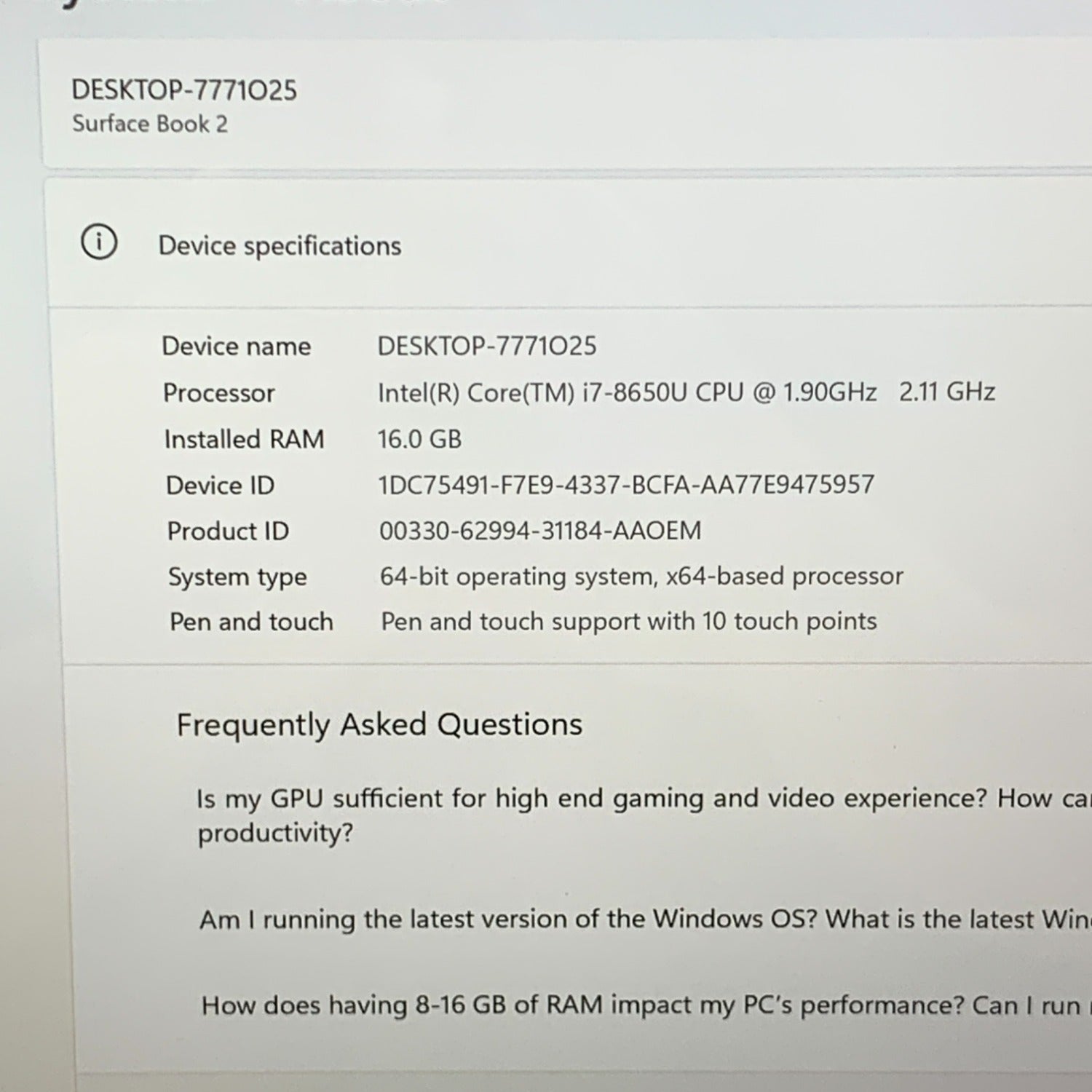Click the DESKTOP-7771O25 title at top
The image size is (1092, 1092).
(184, 90)
